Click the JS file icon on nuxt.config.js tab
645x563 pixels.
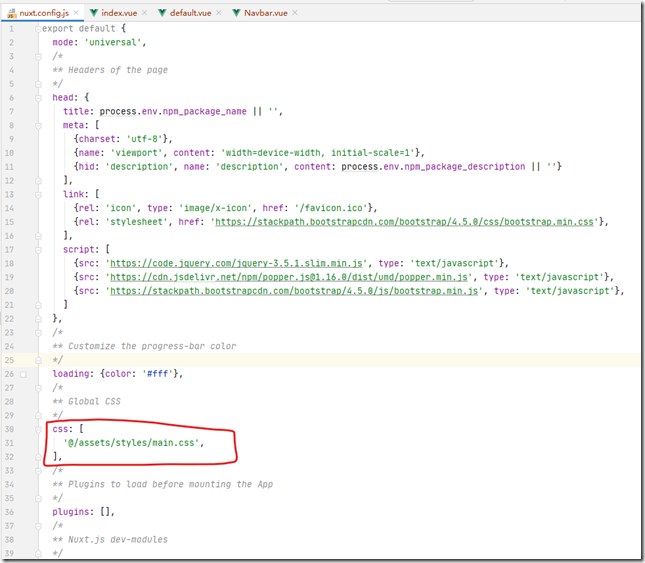point(12,13)
